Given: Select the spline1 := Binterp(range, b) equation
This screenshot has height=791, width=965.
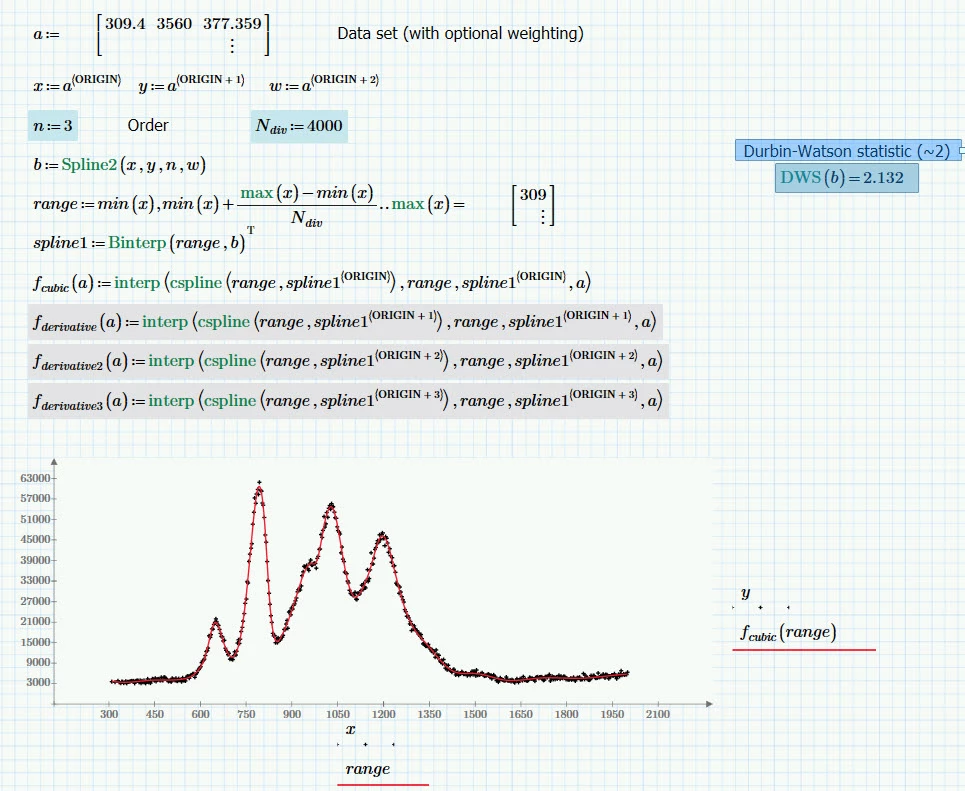Looking at the screenshot, I should click(144, 241).
